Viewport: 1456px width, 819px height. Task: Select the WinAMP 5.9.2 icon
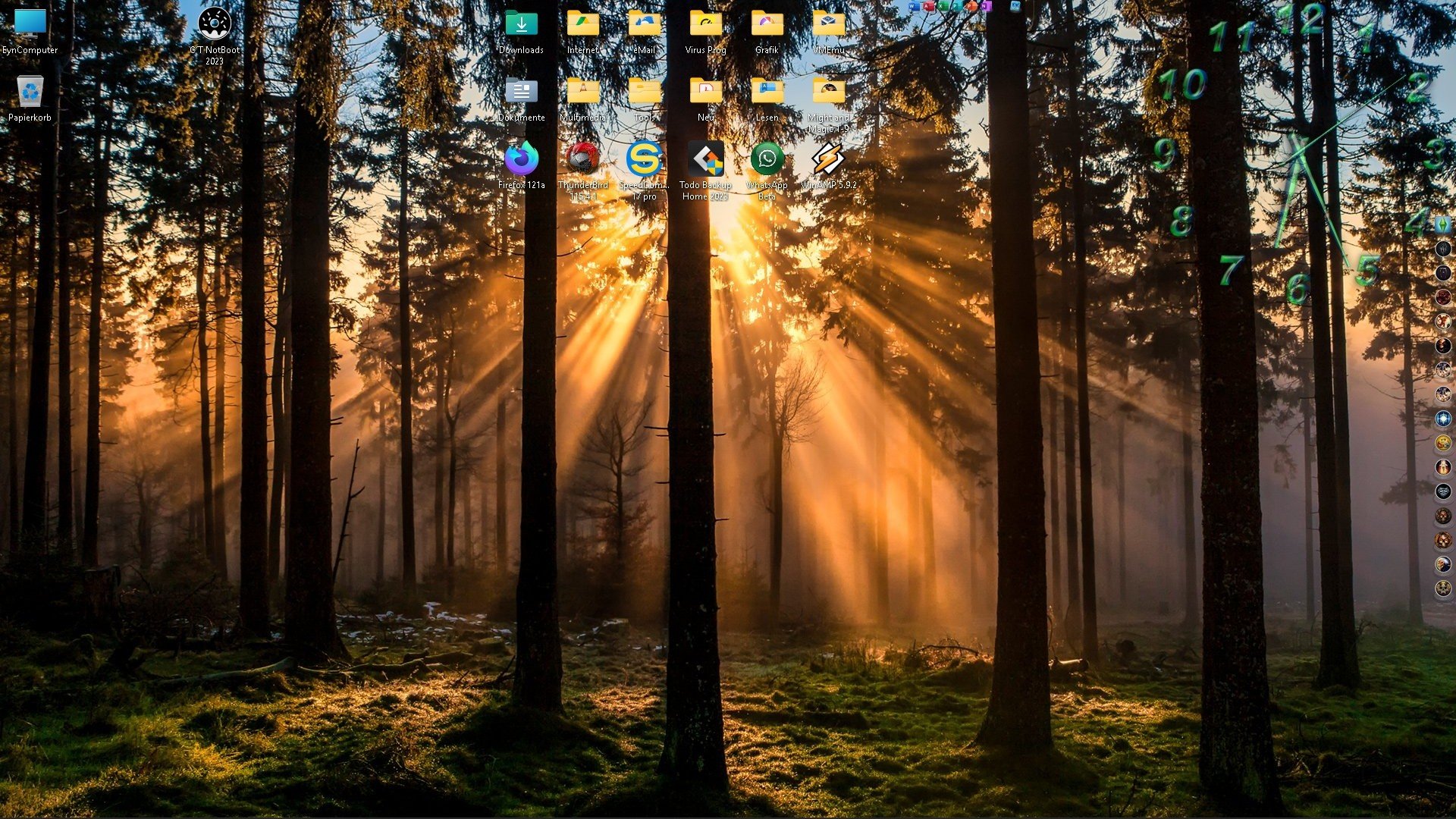tap(828, 160)
